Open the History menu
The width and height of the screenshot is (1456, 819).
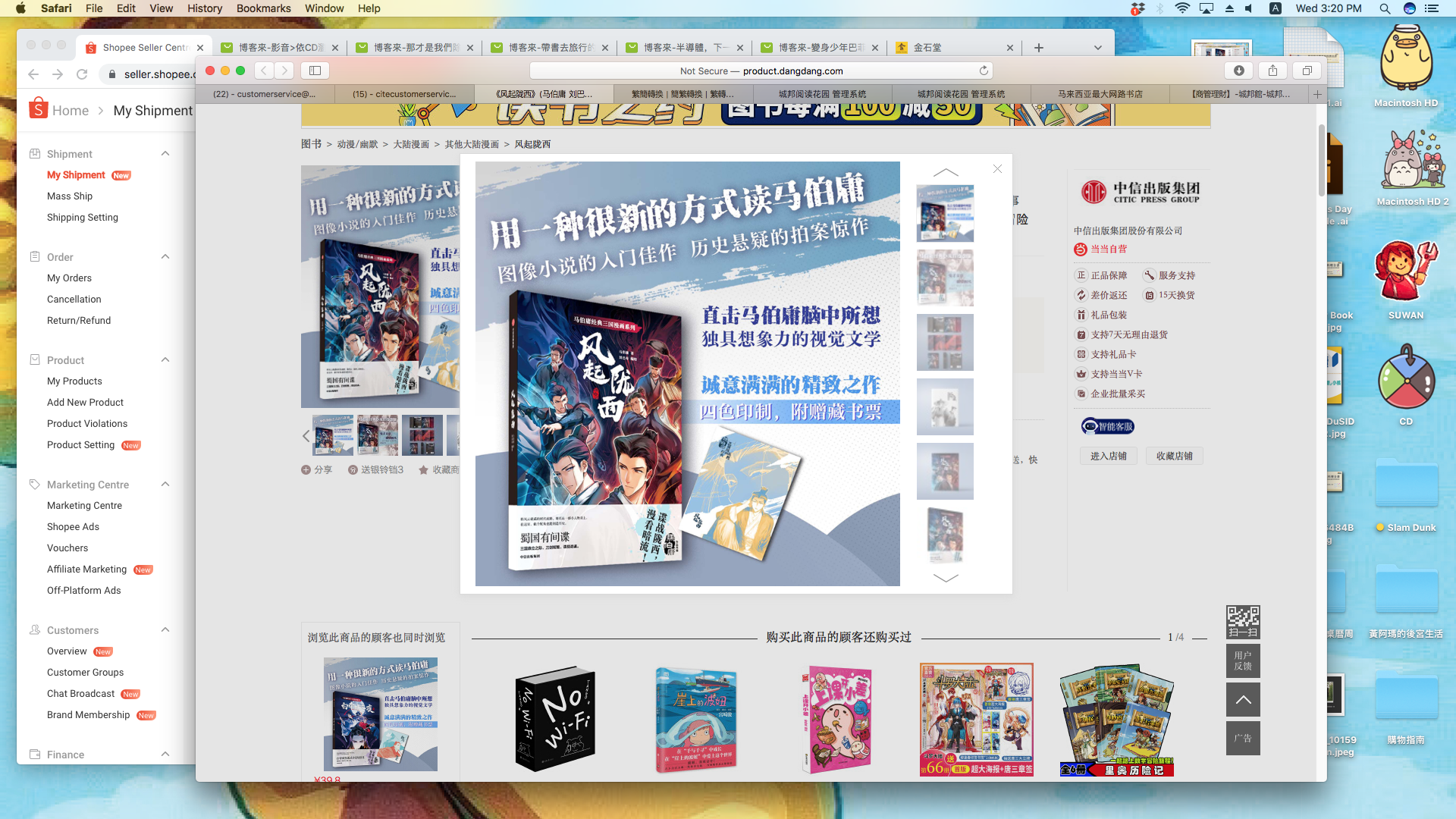pos(205,8)
